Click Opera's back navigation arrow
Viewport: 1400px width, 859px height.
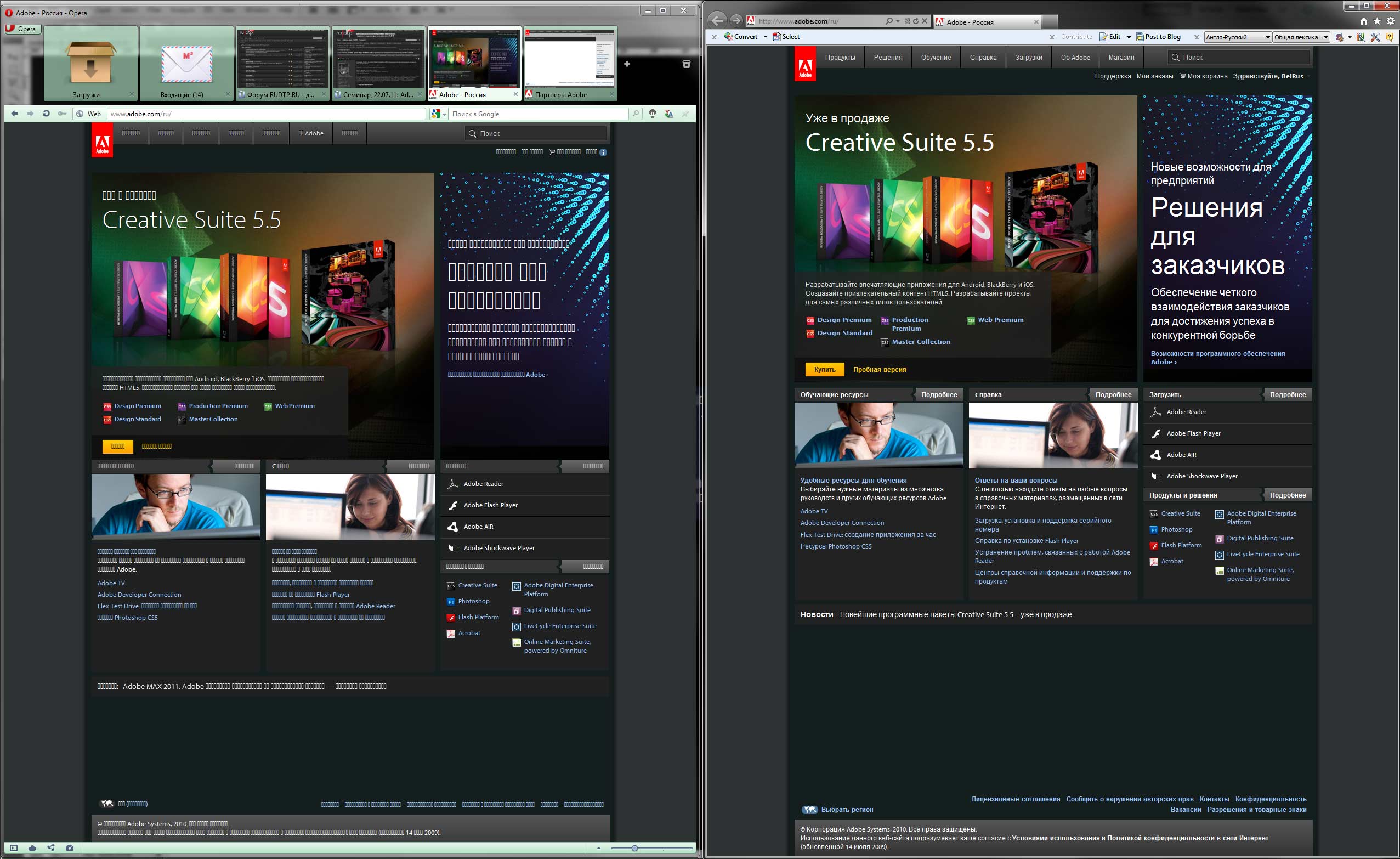(14, 114)
